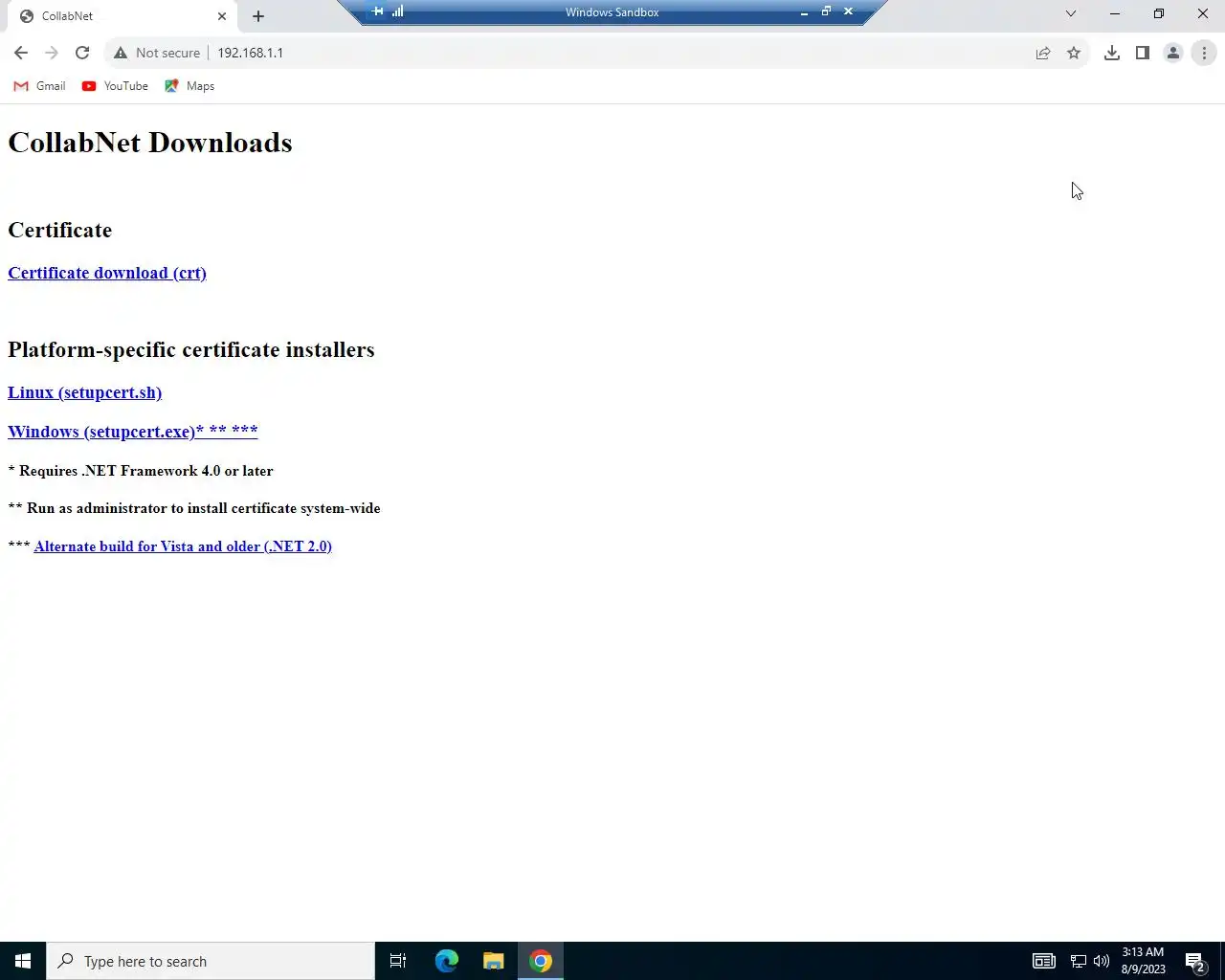Click the Requires .NET Framework 4.0 note
Image resolution: width=1225 pixels, height=980 pixels.
point(141,471)
